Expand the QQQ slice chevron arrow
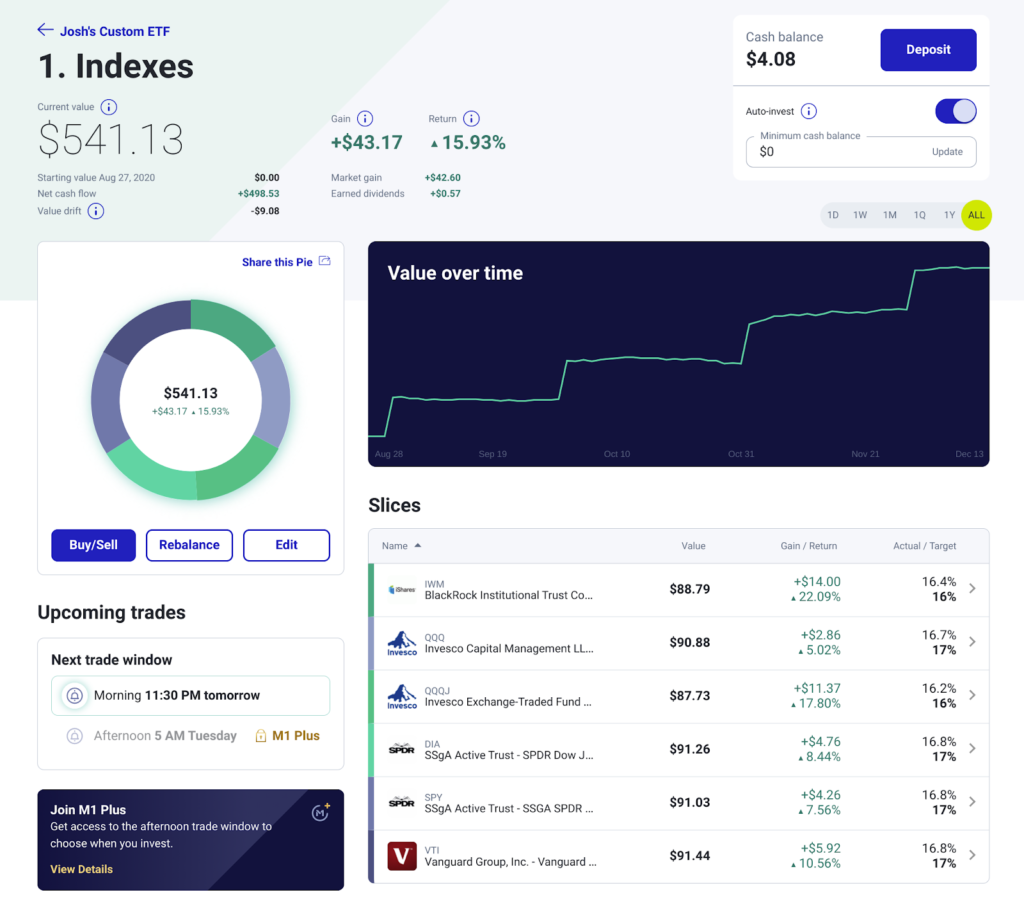Screen dimensions: 1024x904 [972, 642]
